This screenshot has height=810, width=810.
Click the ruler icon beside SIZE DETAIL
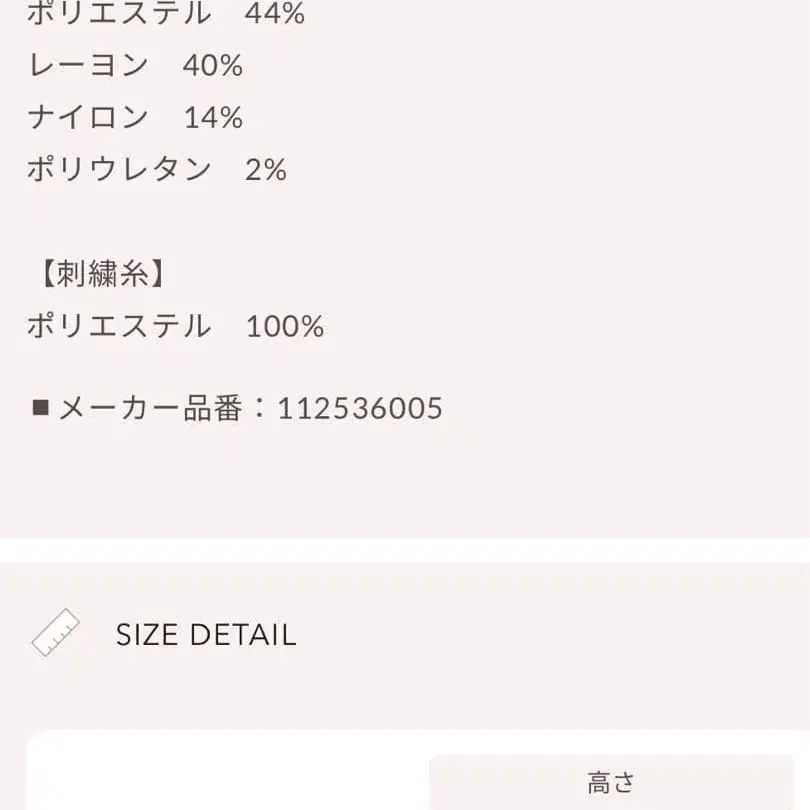pyautogui.click(x=56, y=632)
